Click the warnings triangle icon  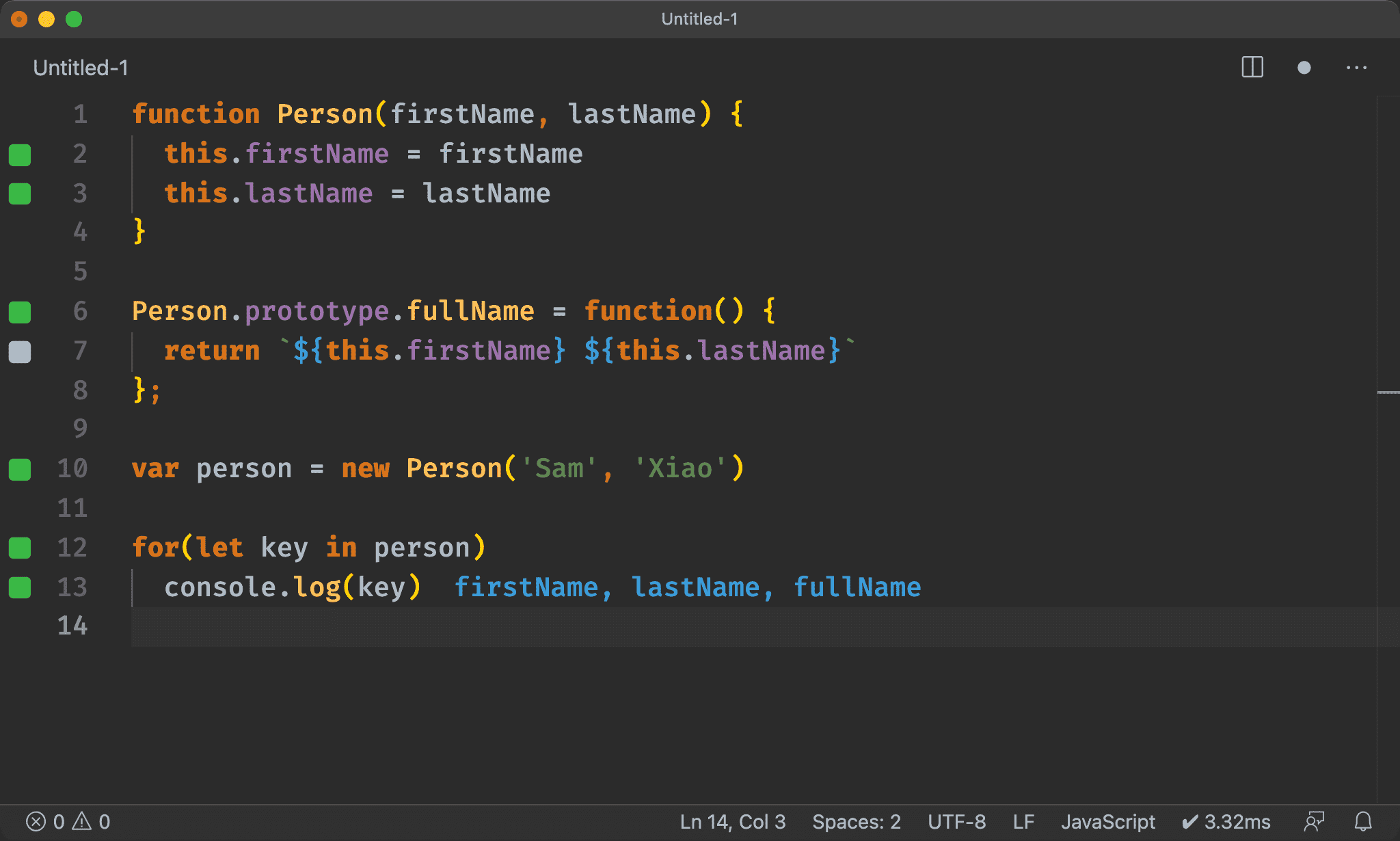coord(82,821)
